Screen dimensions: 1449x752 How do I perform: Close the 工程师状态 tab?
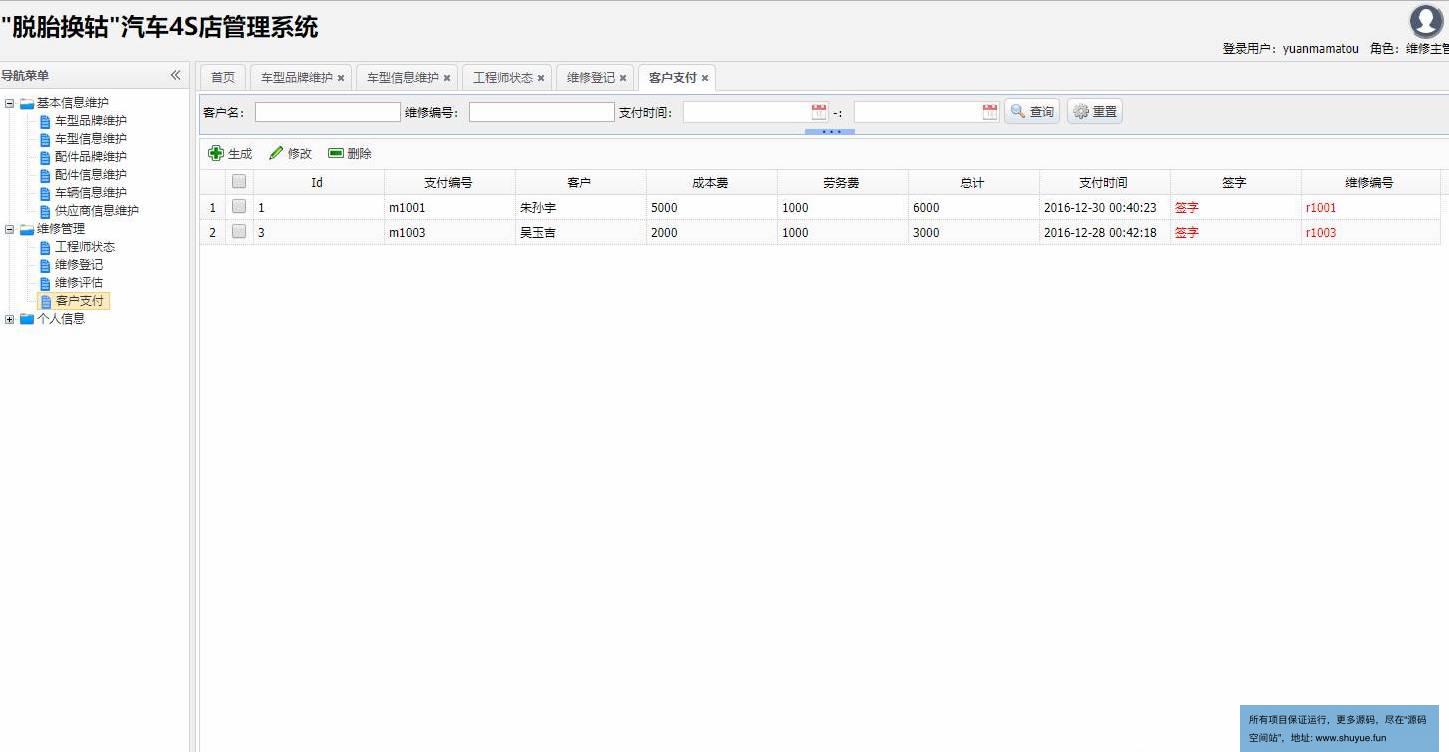tap(541, 78)
